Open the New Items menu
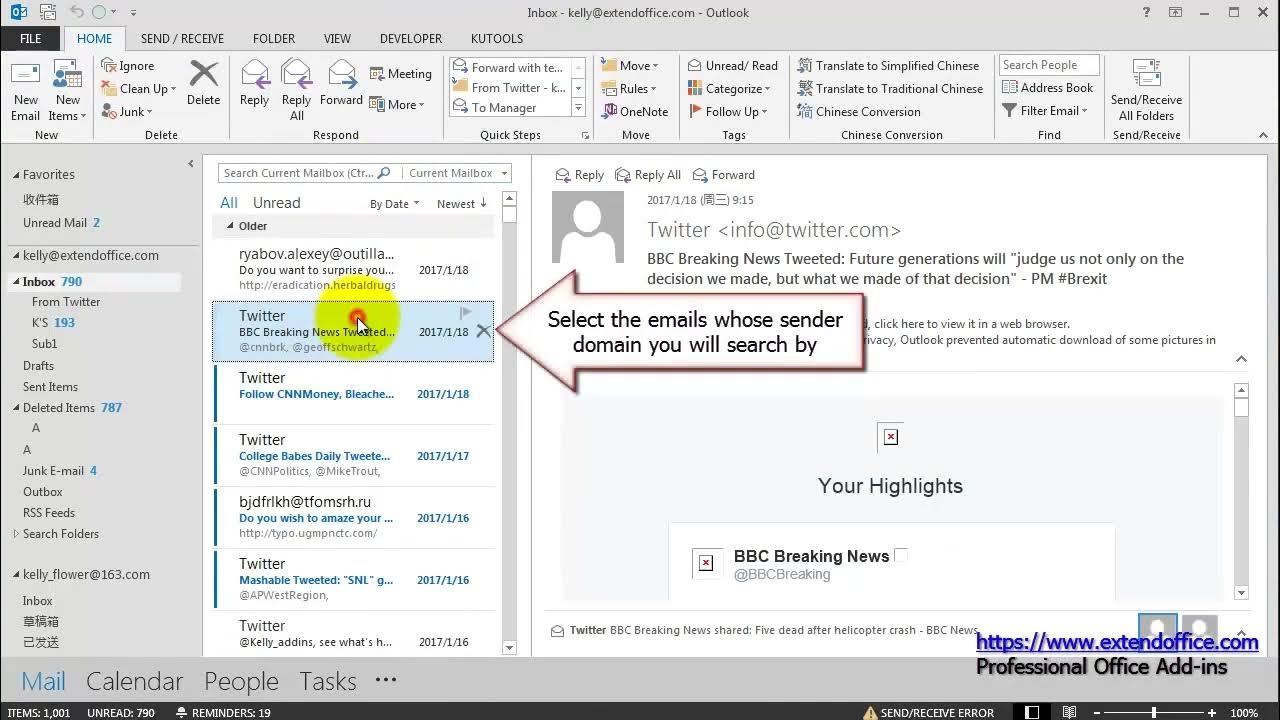The image size is (1280, 720). (x=68, y=90)
